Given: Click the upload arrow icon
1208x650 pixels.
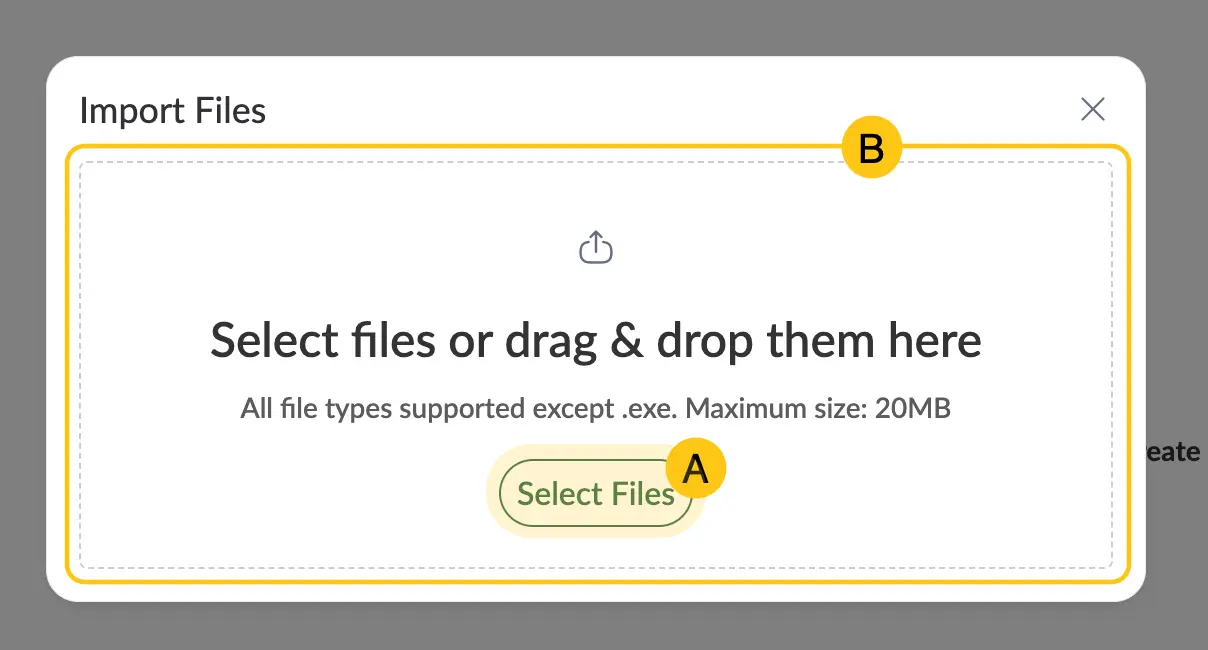Looking at the screenshot, I should click(x=596, y=247).
